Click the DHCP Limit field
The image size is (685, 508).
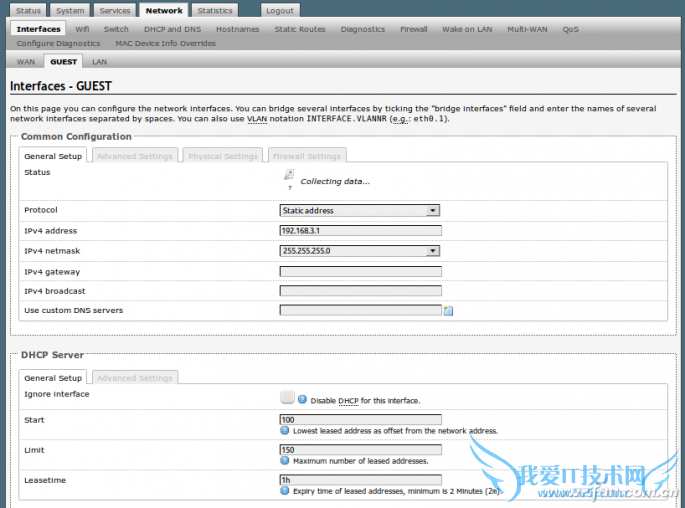coord(360,450)
